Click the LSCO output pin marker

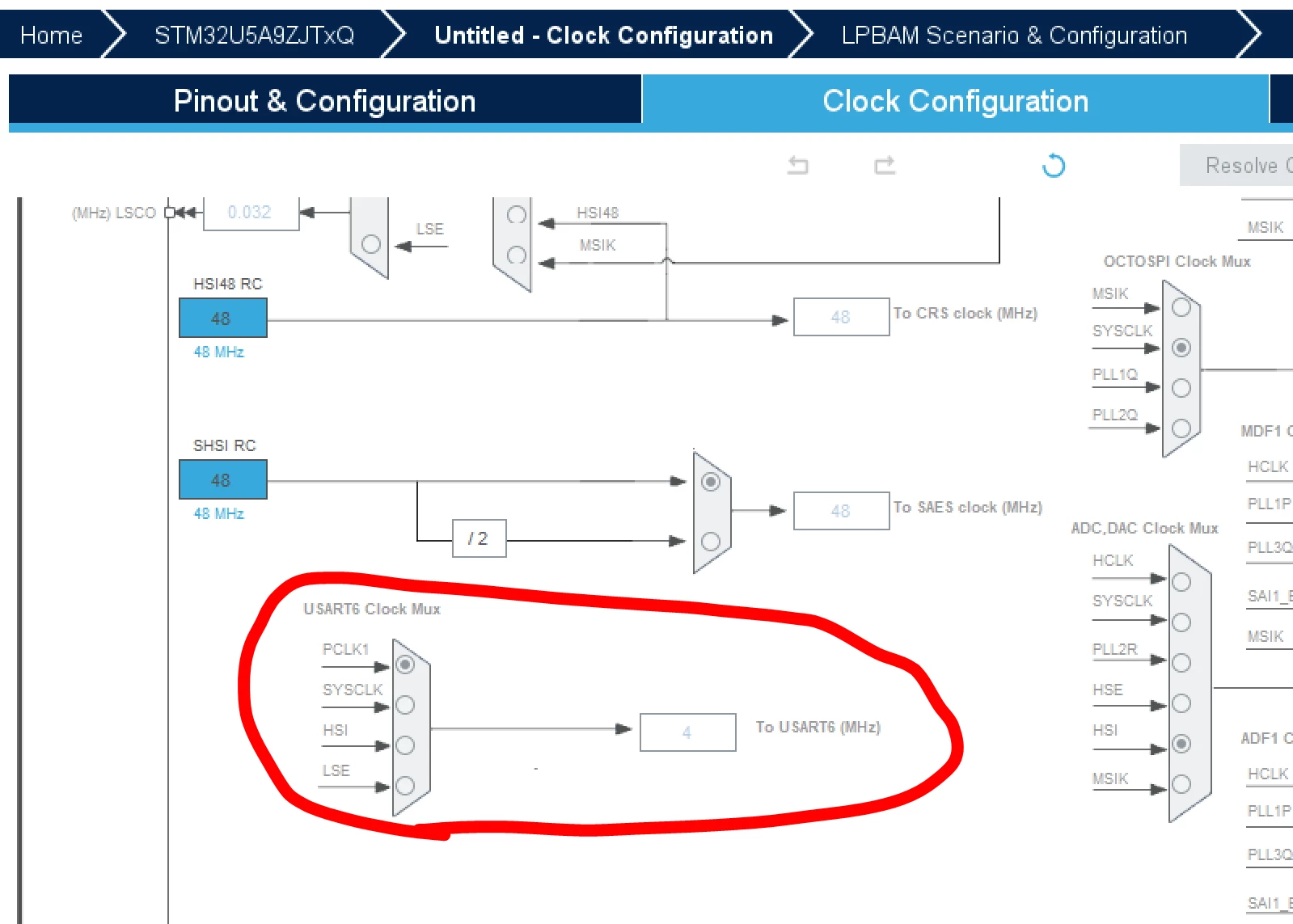click(x=169, y=213)
